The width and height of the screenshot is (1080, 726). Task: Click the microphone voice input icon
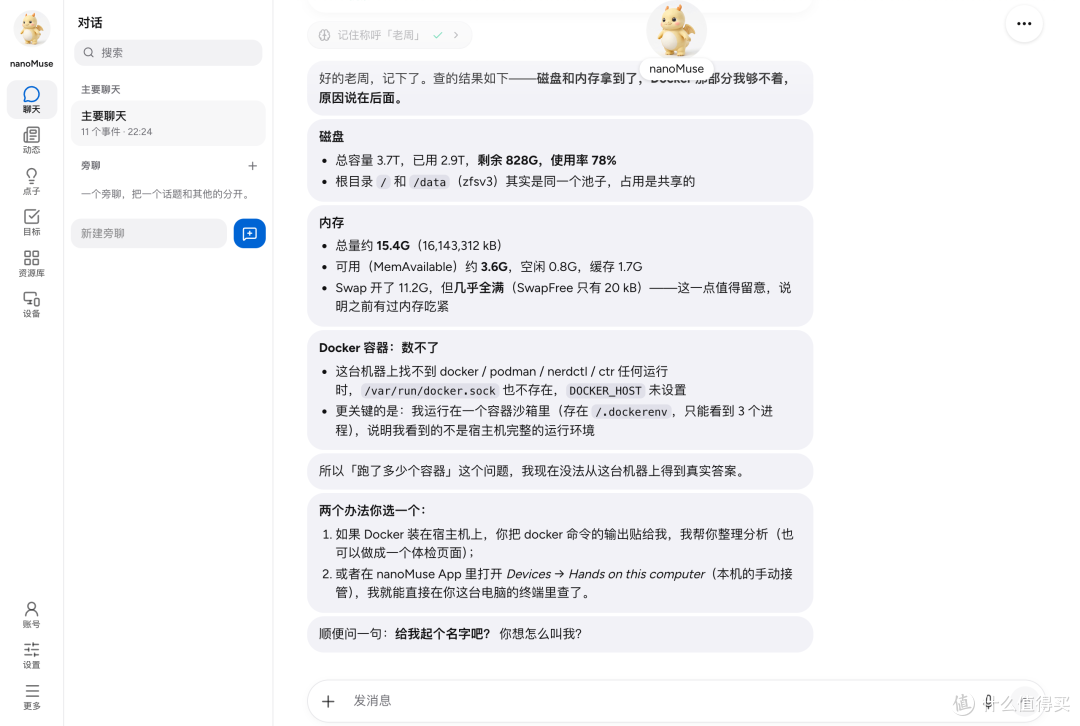coord(989,701)
